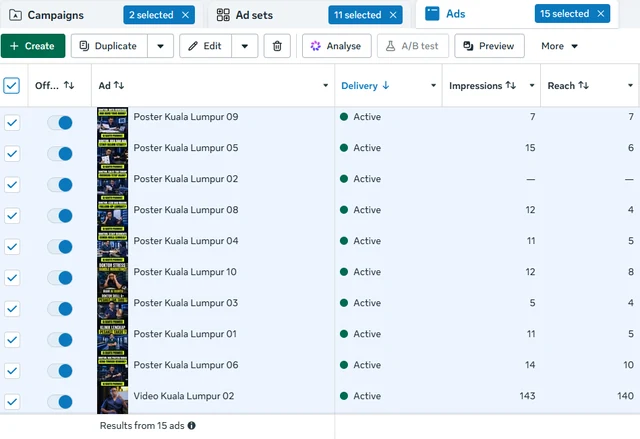Viewport: 640px width, 439px height.
Task: Click ad name Poster Kuala Lumpur 01
Action: 185,334
